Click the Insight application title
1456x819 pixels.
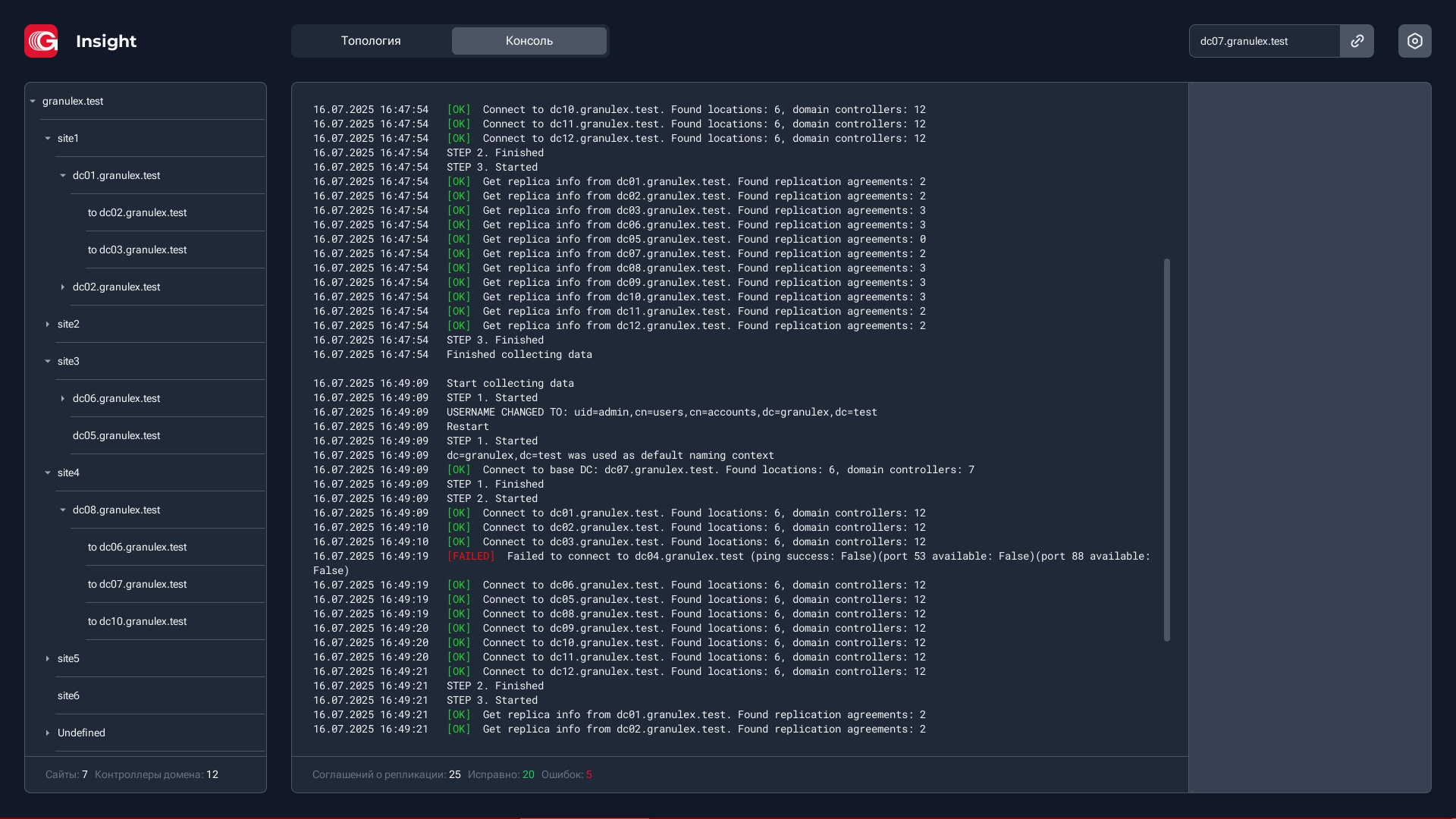pos(106,41)
